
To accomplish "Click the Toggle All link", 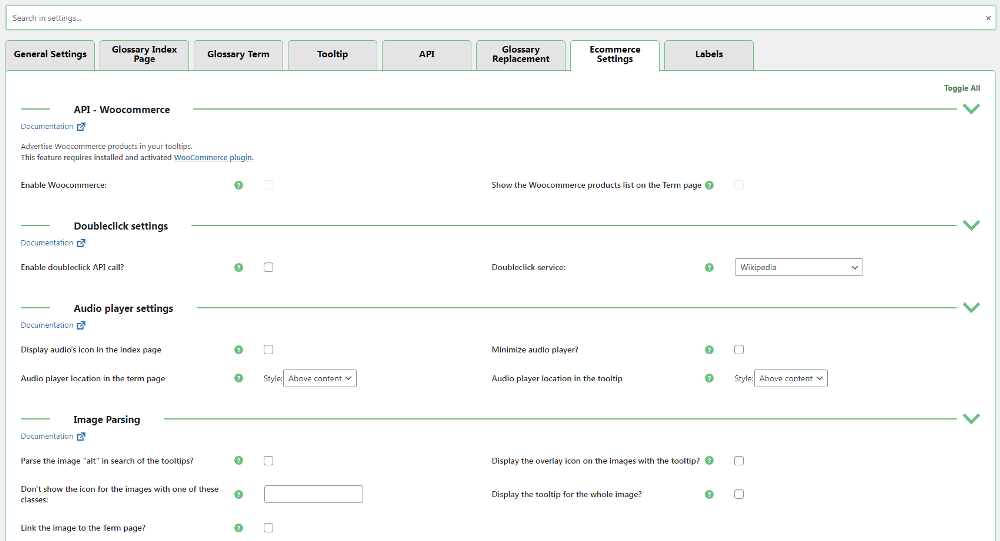I will tap(961, 88).
